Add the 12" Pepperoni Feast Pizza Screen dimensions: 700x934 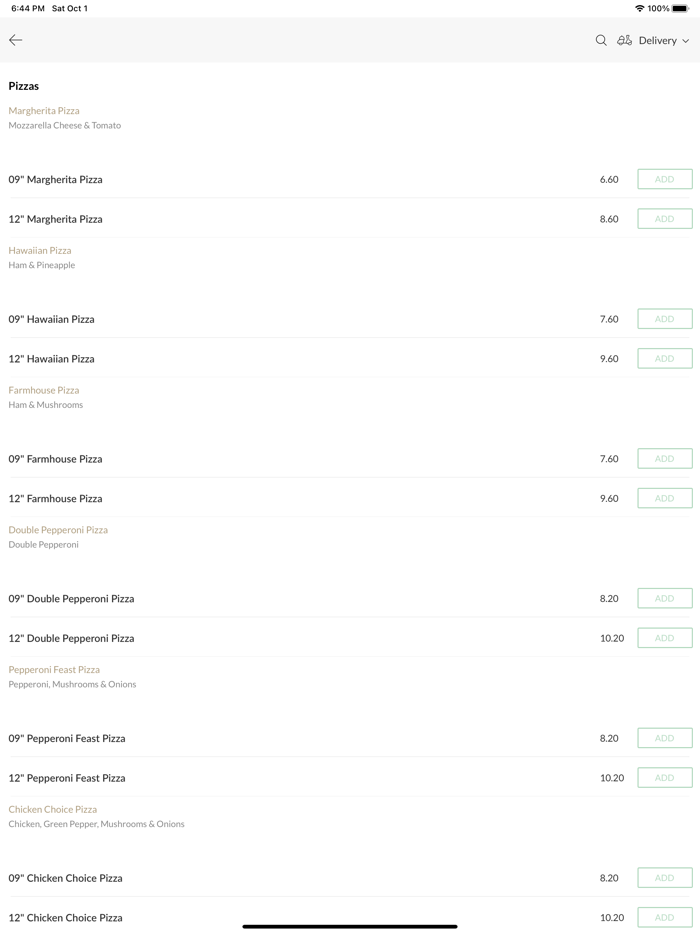pos(665,778)
